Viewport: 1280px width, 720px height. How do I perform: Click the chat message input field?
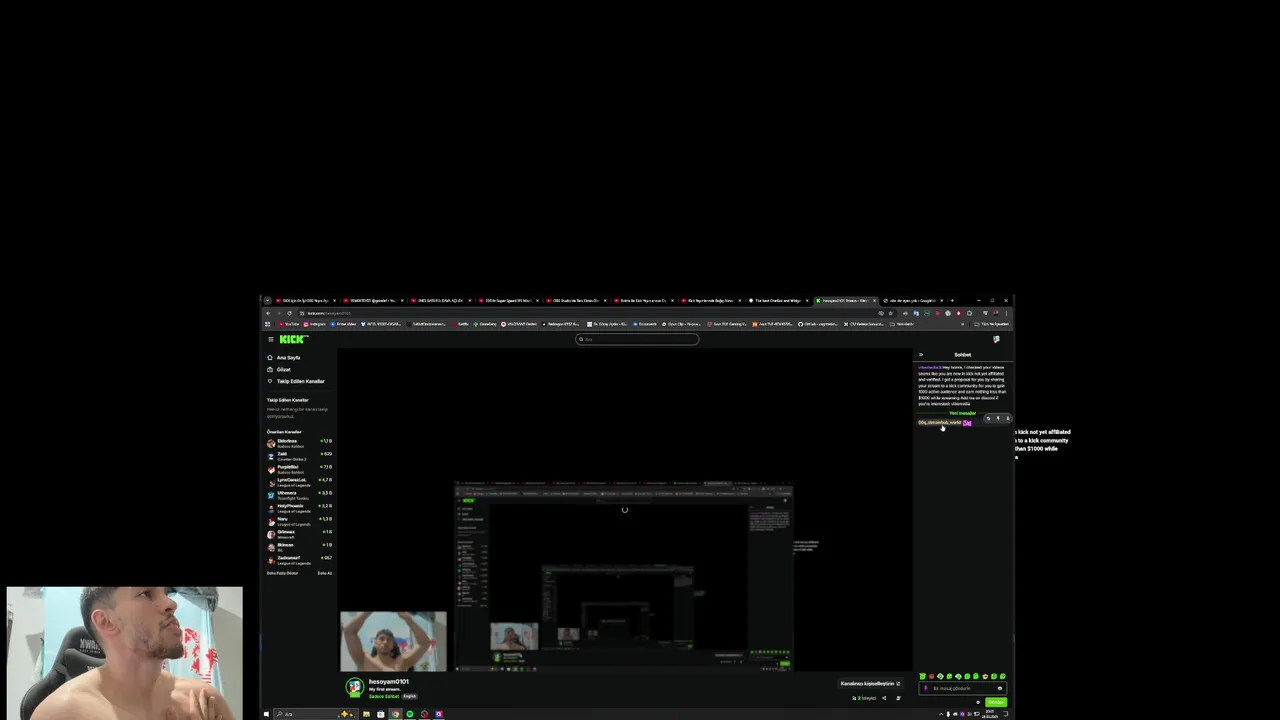(962, 688)
